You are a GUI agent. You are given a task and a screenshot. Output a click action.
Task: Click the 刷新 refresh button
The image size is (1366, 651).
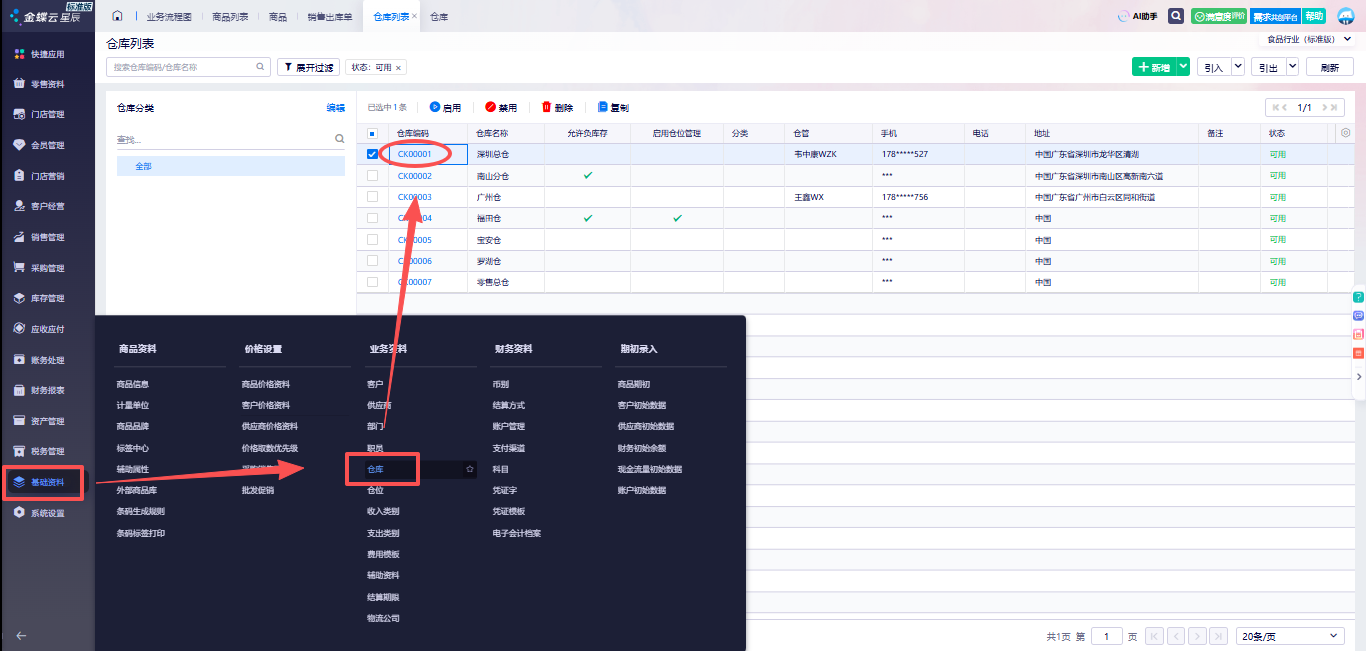[1329, 67]
